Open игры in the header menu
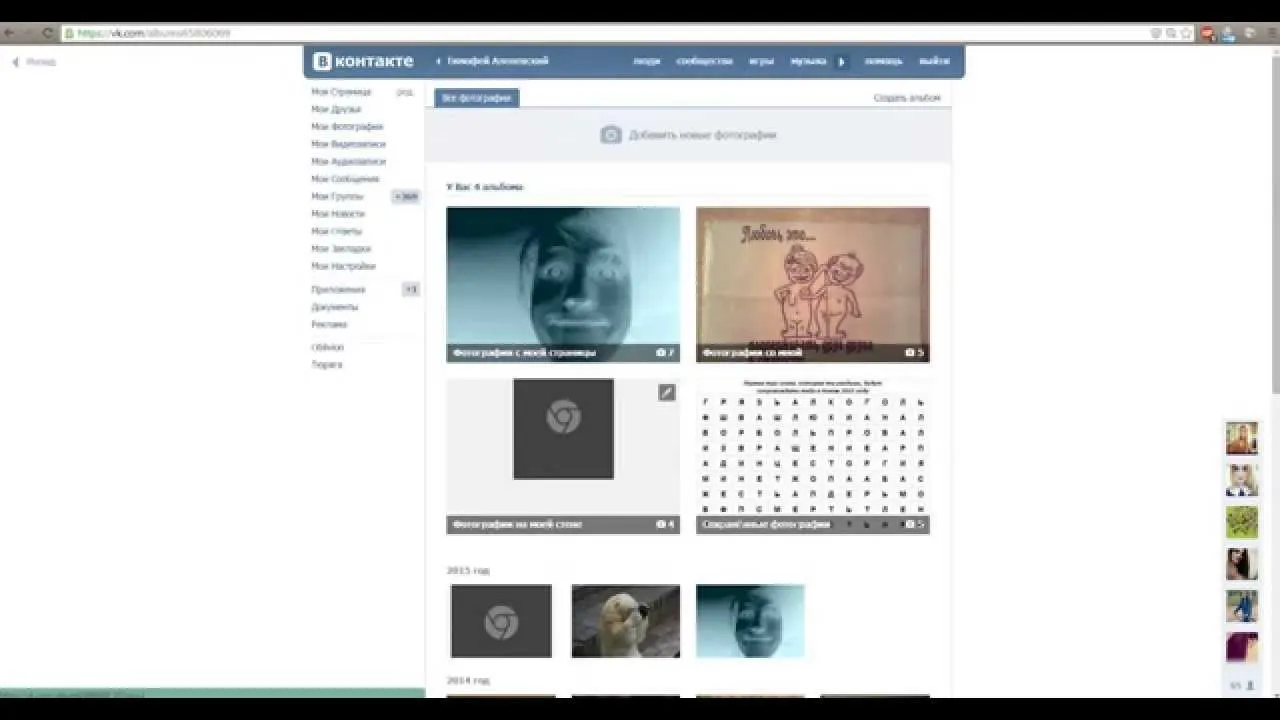The image size is (1280, 720). (761, 61)
